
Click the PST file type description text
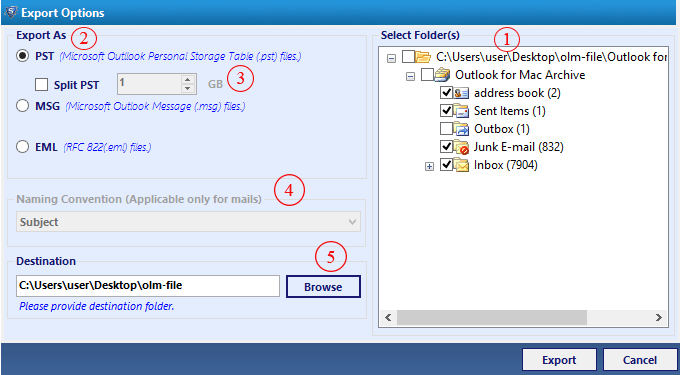pos(180,56)
